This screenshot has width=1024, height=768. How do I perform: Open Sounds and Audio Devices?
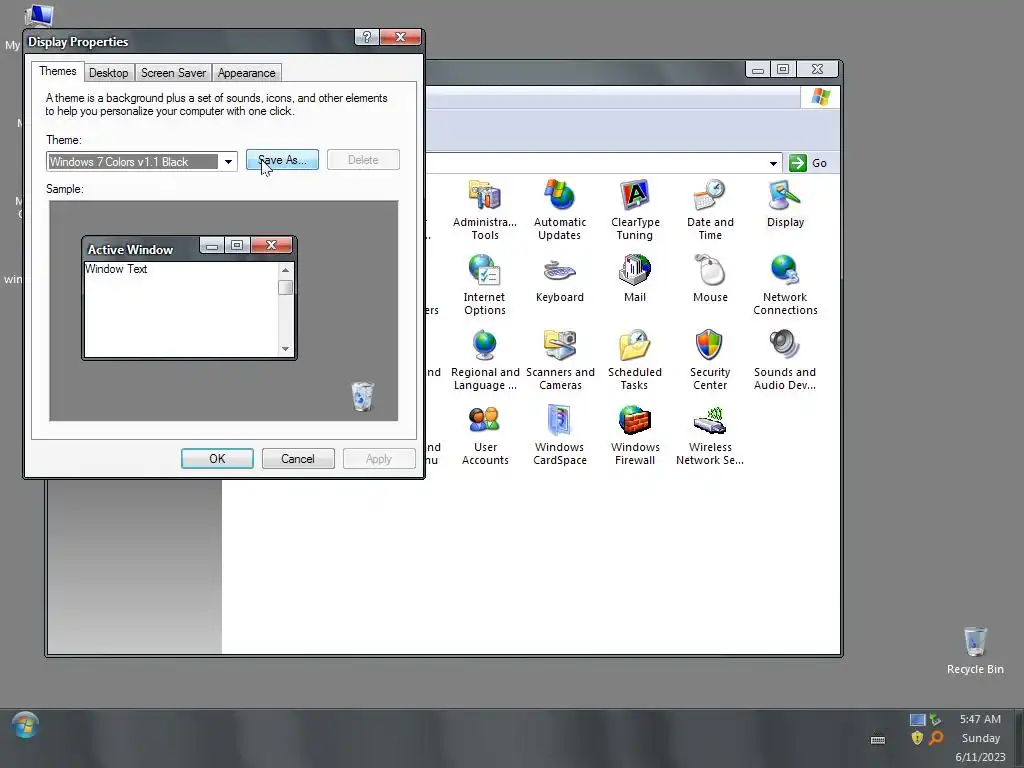point(785,360)
